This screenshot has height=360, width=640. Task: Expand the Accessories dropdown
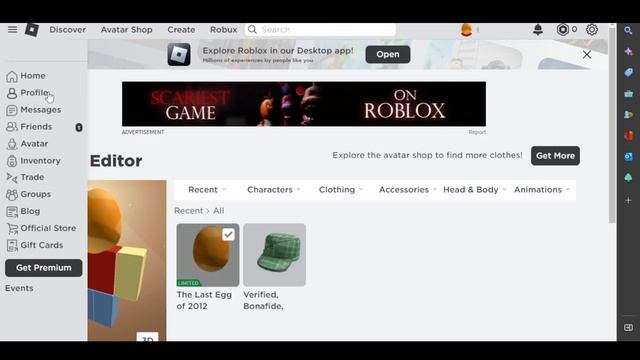pyautogui.click(x=408, y=190)
